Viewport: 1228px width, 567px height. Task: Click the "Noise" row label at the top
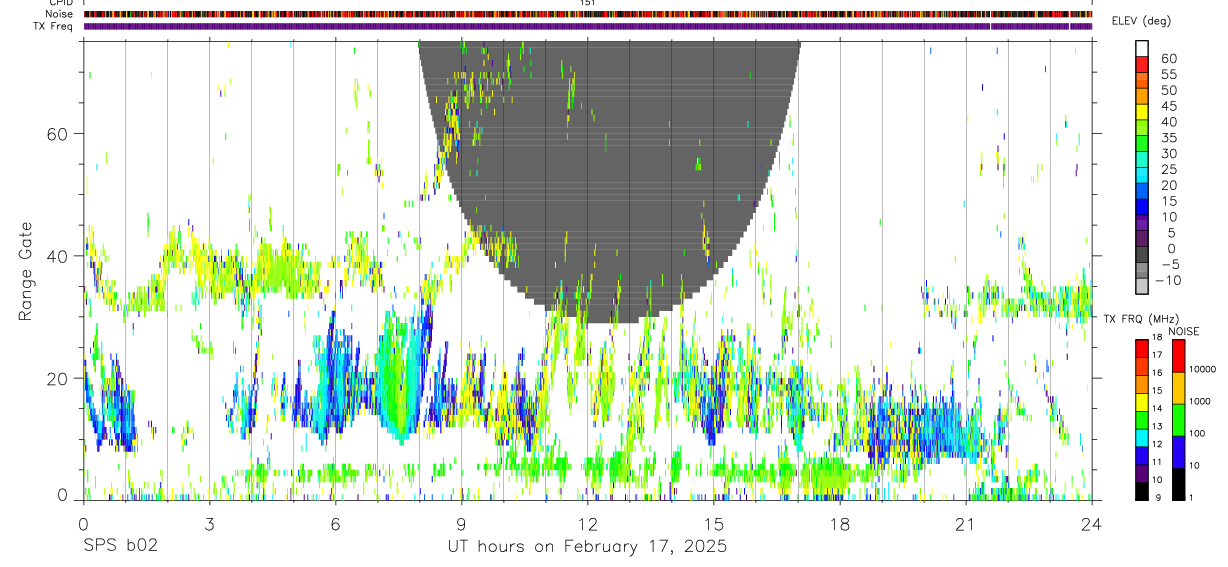tap(60, 14)
